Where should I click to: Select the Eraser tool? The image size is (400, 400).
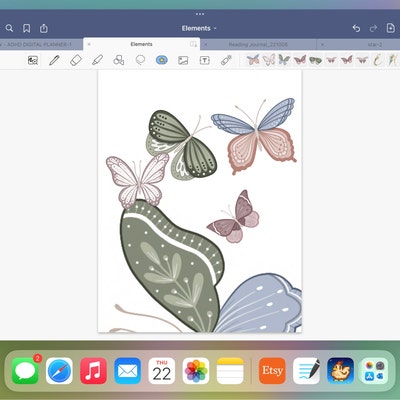(76, 60)
